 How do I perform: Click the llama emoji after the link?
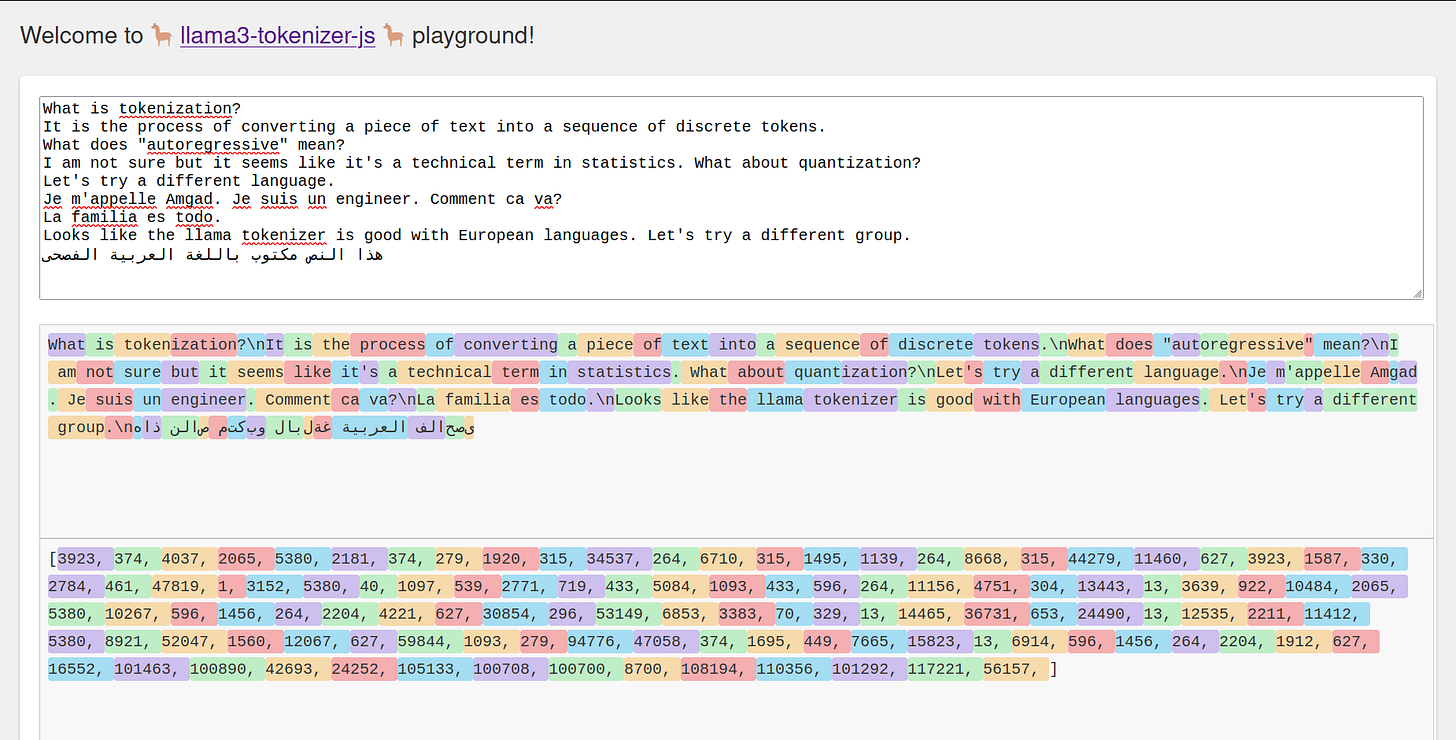pos(394,36)
